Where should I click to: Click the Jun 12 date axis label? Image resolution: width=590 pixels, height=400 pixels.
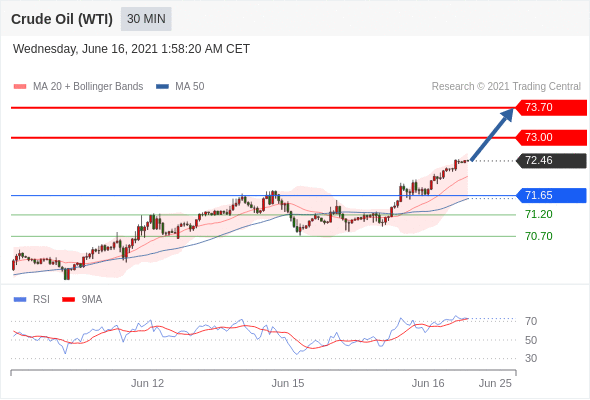148,383
